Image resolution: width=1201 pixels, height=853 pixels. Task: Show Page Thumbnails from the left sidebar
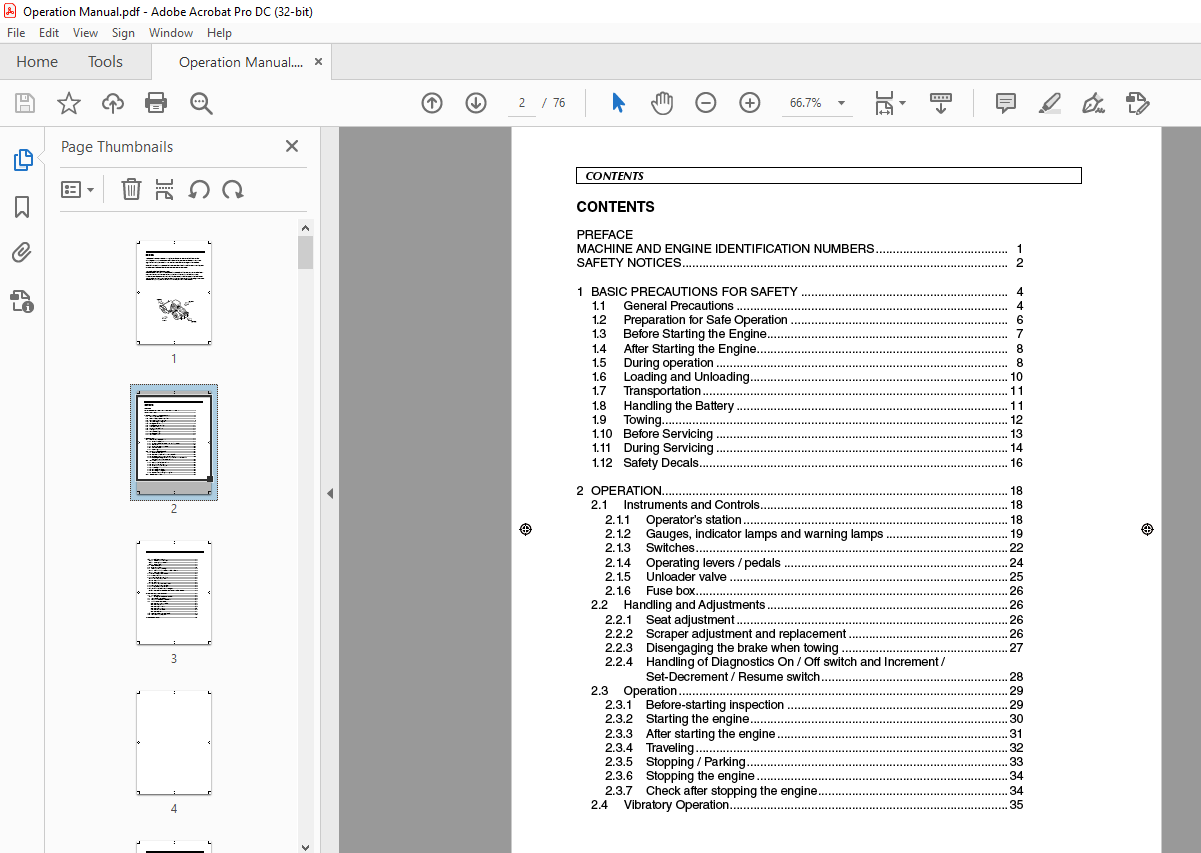[x=22, y=160]
